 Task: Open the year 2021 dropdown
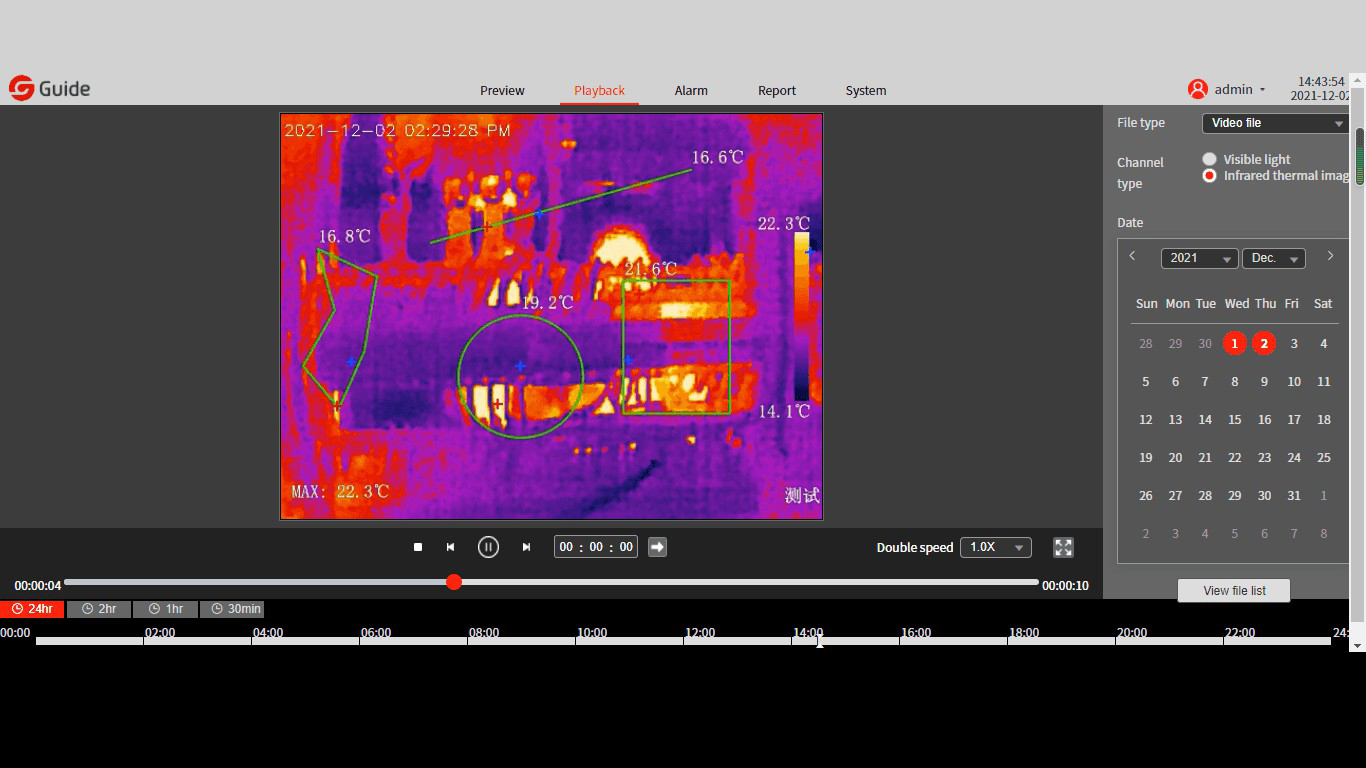click(1199, 258)
